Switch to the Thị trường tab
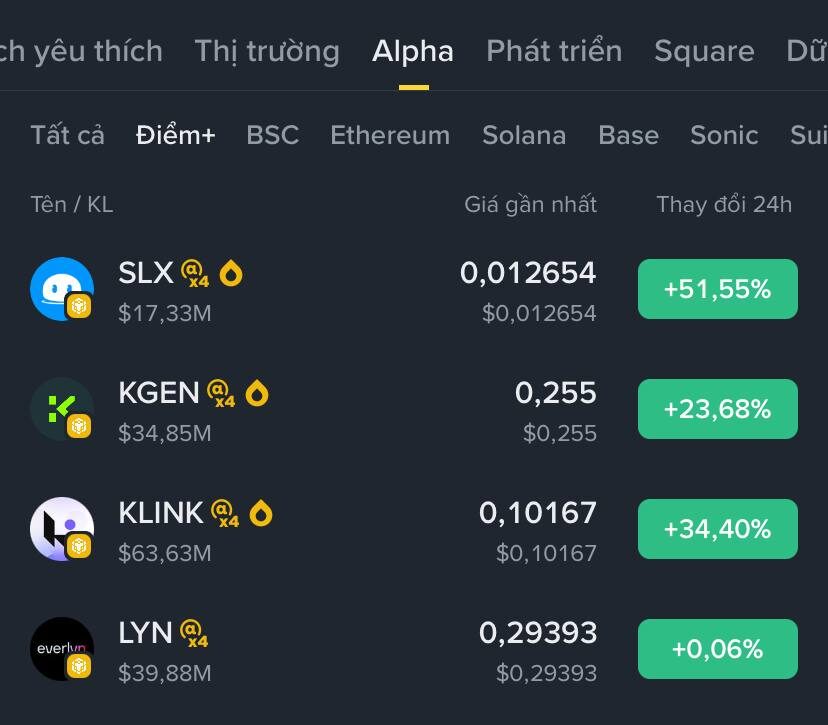 click(x=266, y=51)
